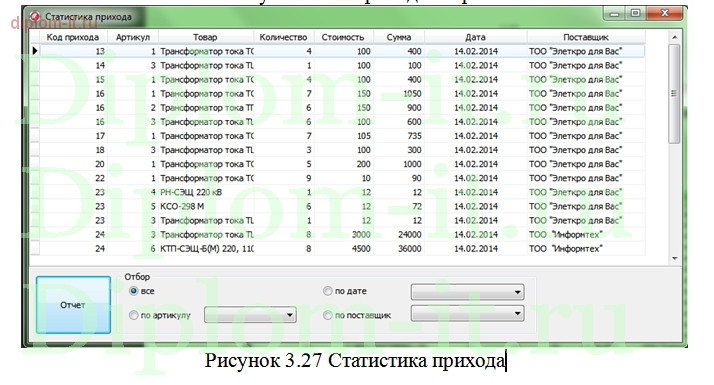Click the 'РН-СЭЩ 220 кВ' cell
The width and height of the screenshot is (714, 385).
click(206, 192)
